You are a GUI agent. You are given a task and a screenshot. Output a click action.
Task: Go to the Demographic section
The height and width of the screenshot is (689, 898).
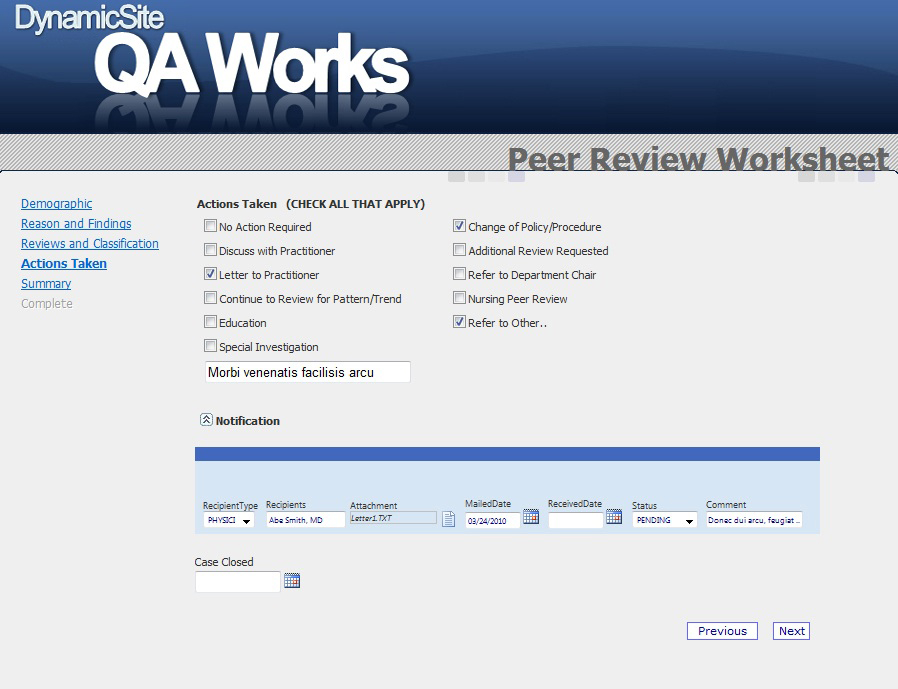(56, 204)
